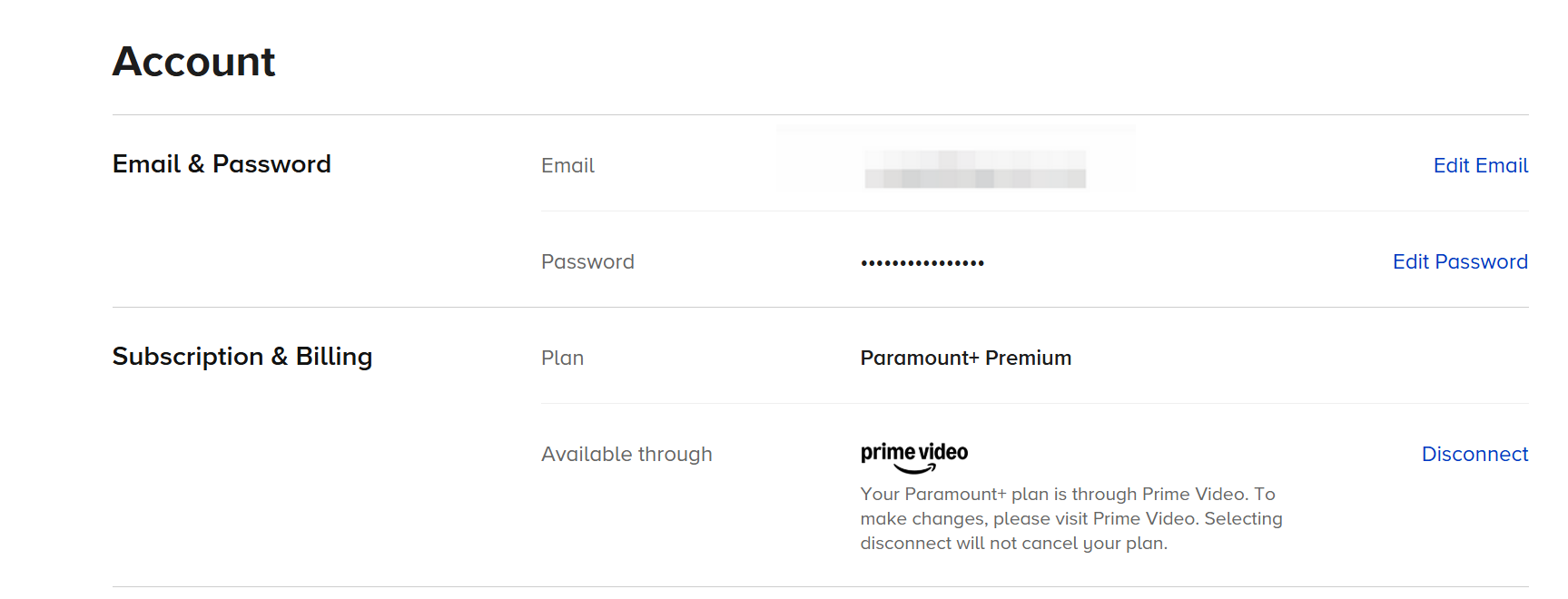Screen dimensions: 1568x599
Task: Click the masked password dots
Action: coord(922,263)
